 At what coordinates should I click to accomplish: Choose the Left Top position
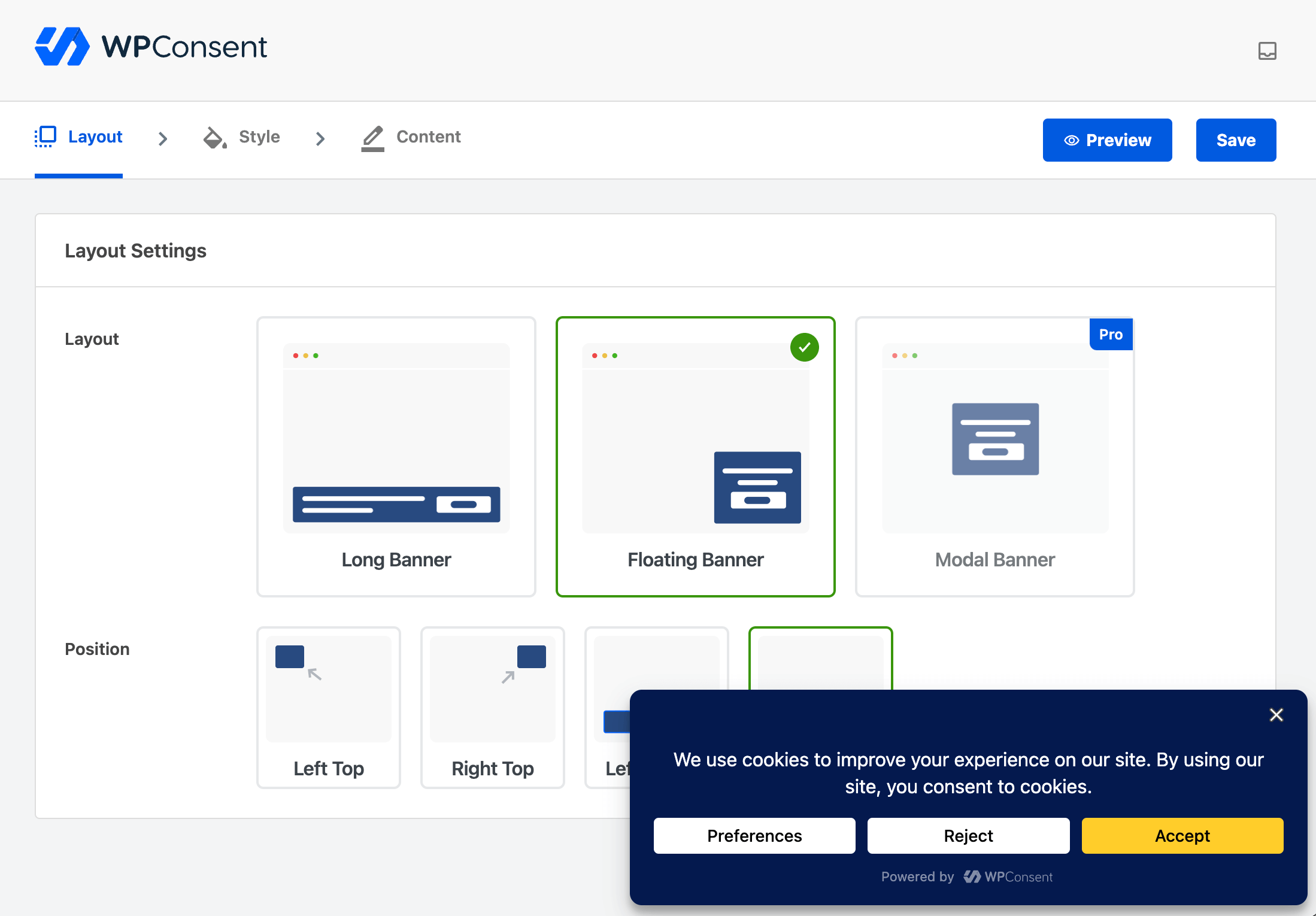[328, 707]
